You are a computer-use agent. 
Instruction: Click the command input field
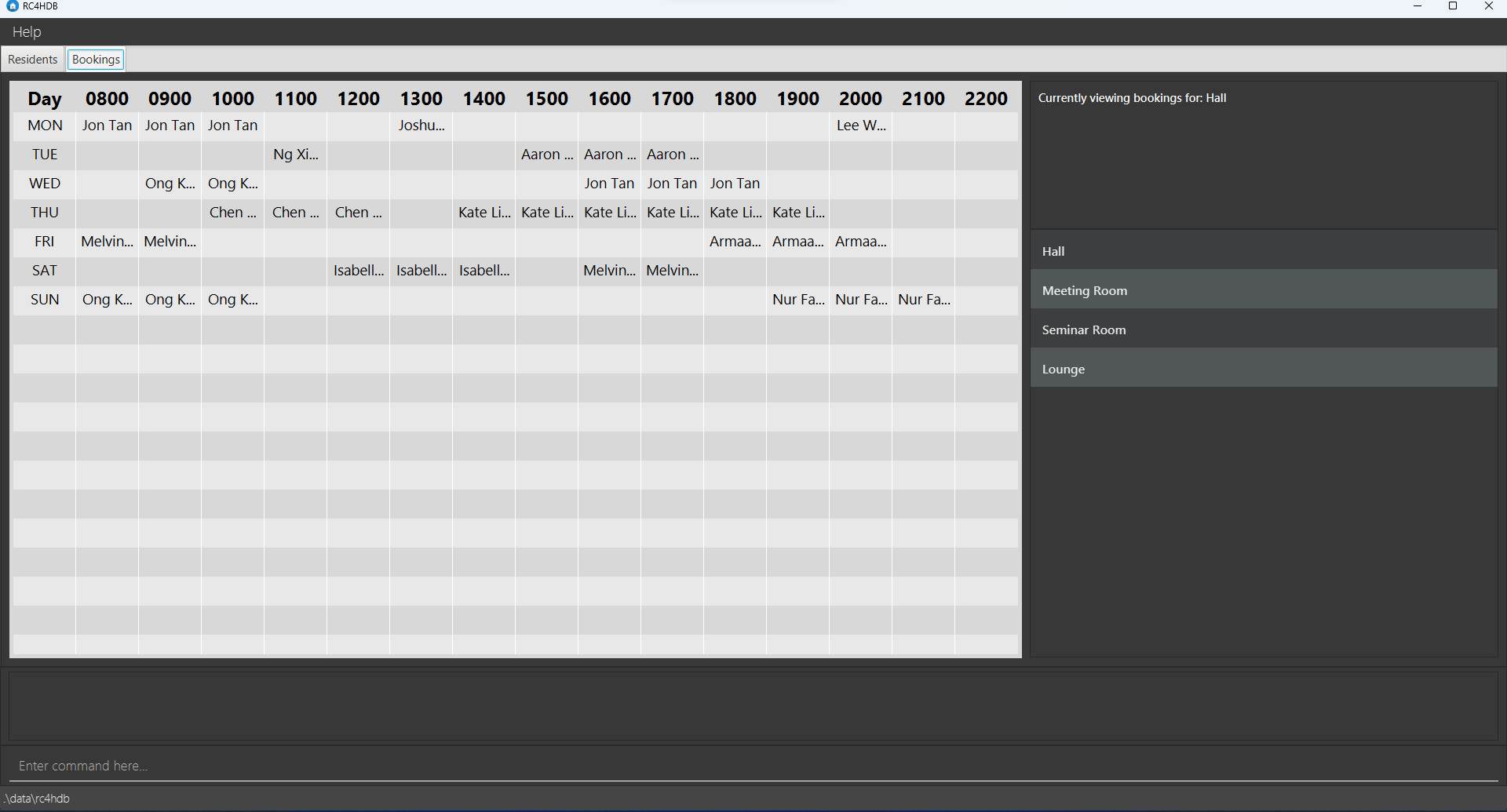[x=753, y=766]
